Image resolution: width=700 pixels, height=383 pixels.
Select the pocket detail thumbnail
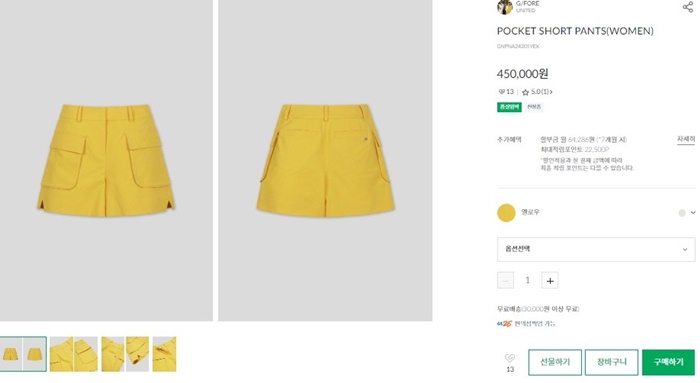click(x=74, y=354)
